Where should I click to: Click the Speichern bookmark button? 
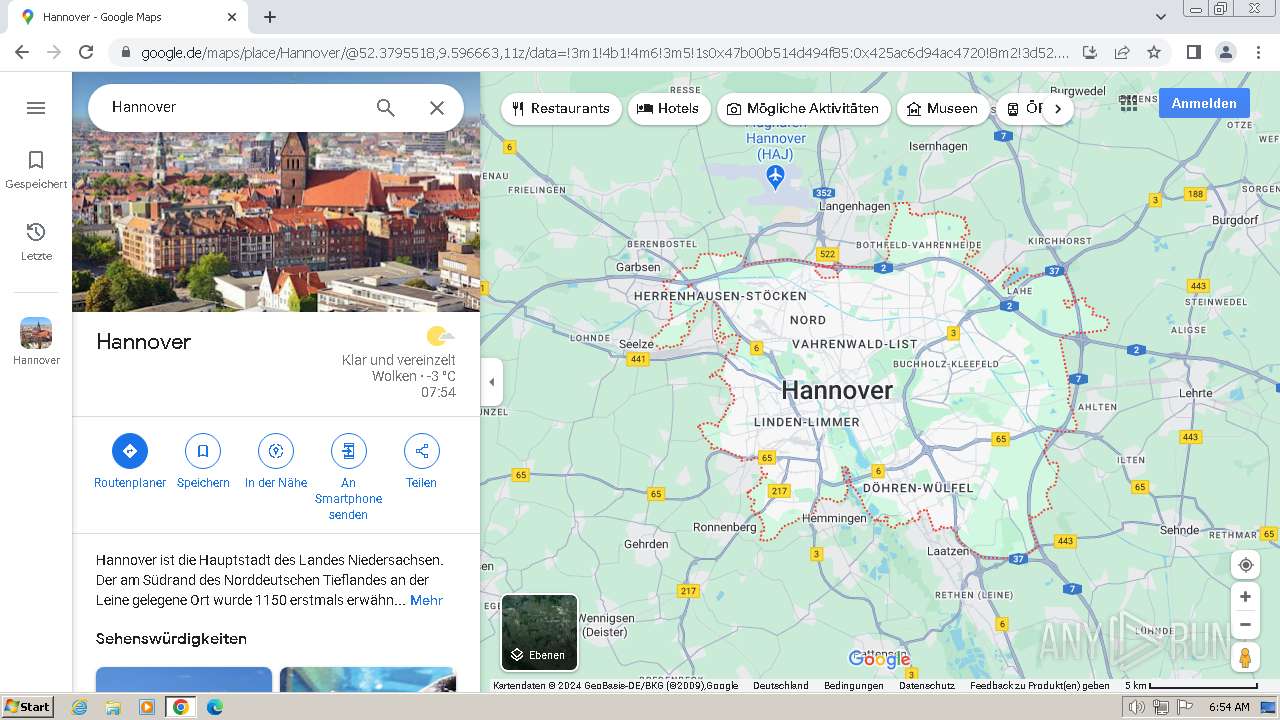click(x=203, y=461)
